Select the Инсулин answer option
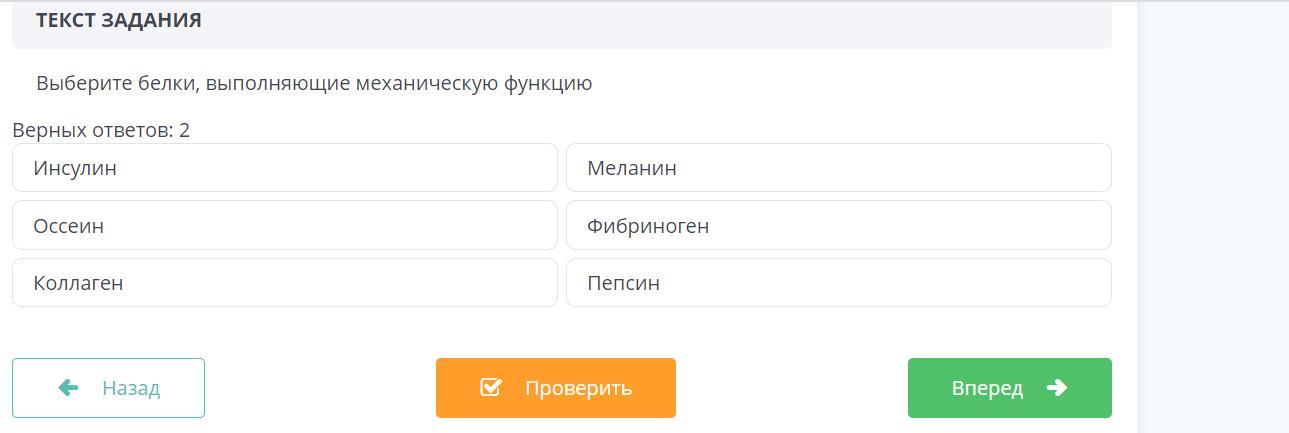1289x433 pixels. (x=284, y=168)
